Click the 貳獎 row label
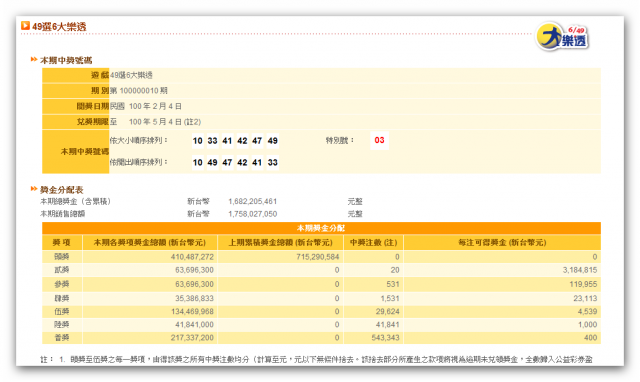Viewport: 640px width, 382px height. coord(62,270)
